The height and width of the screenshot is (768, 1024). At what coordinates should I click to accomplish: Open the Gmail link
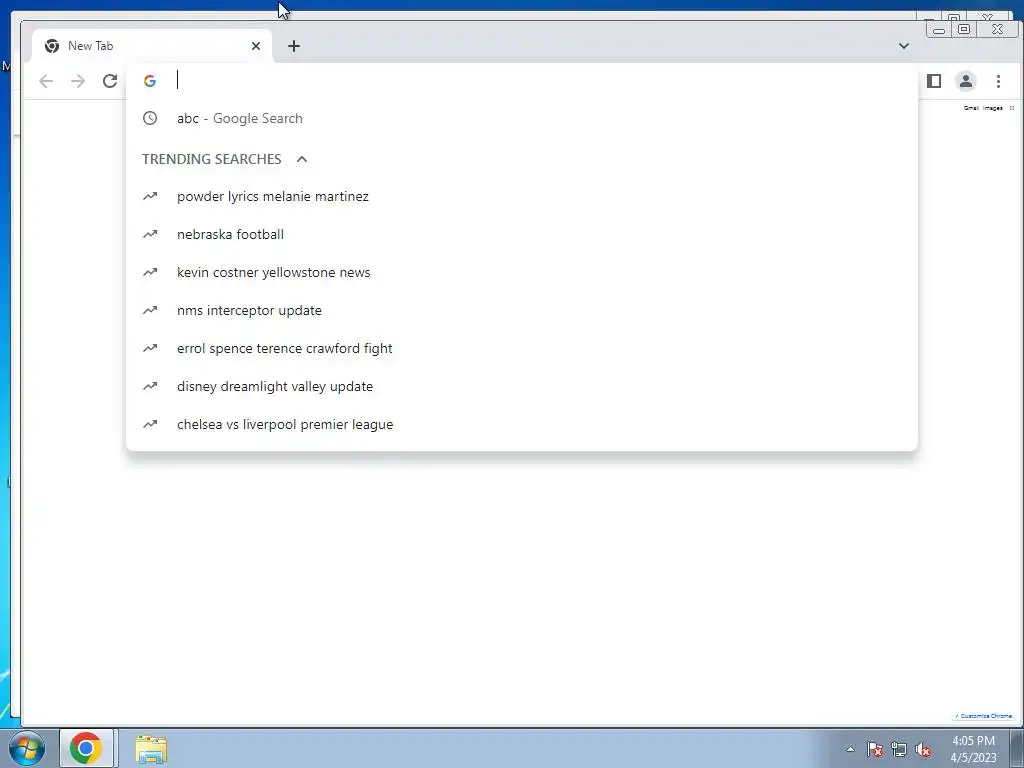(x=970, y=108)
